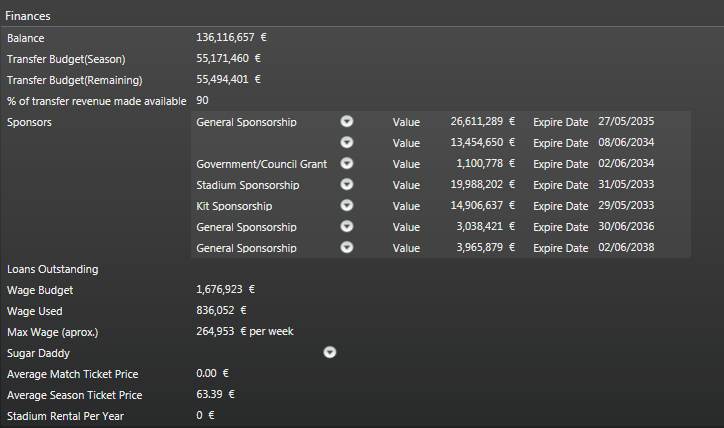The height and width of the screenshot is (428, 724).
Task: Open the Sugar Daddy dropdown
Action: 330,353
